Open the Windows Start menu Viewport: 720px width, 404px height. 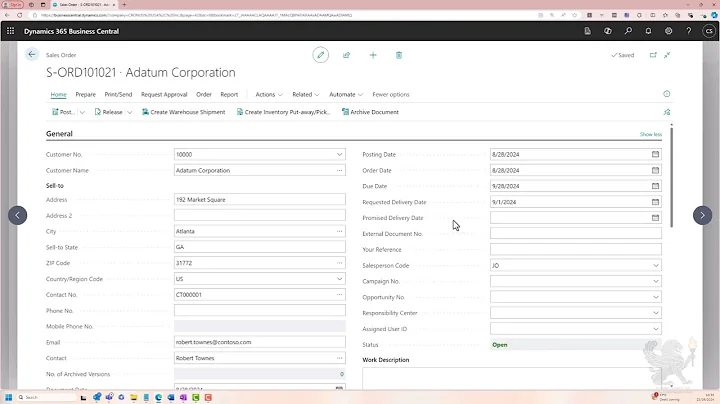pos(8,397)
